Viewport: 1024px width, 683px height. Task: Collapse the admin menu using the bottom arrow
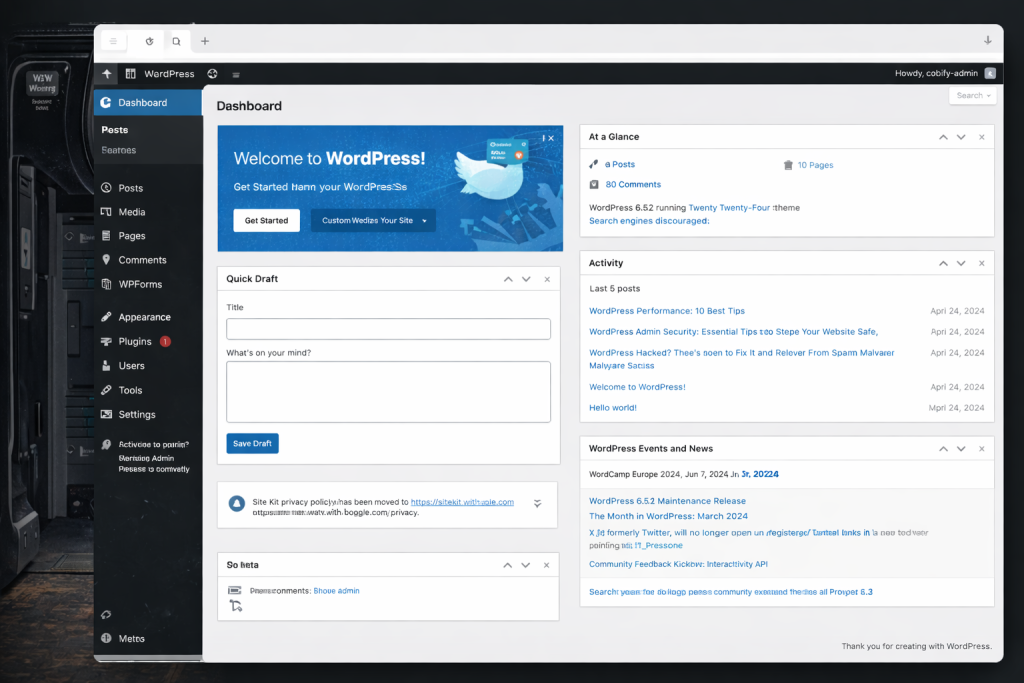point(105,614)
